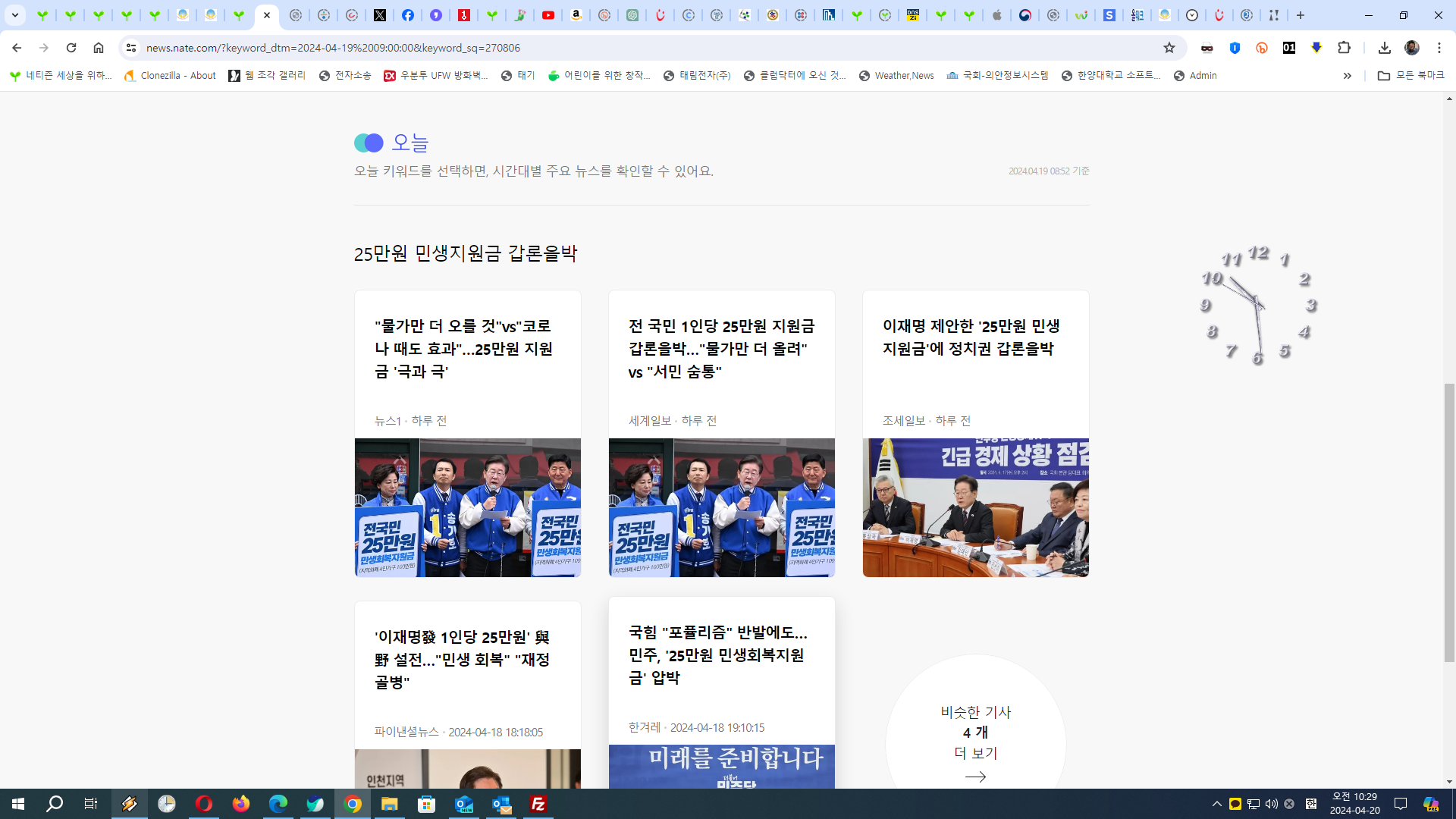Image resolution: width=1456 pixels, height=819 pixels.
Task: Open the Chrome profile avatar
Action: point(1412,48)
